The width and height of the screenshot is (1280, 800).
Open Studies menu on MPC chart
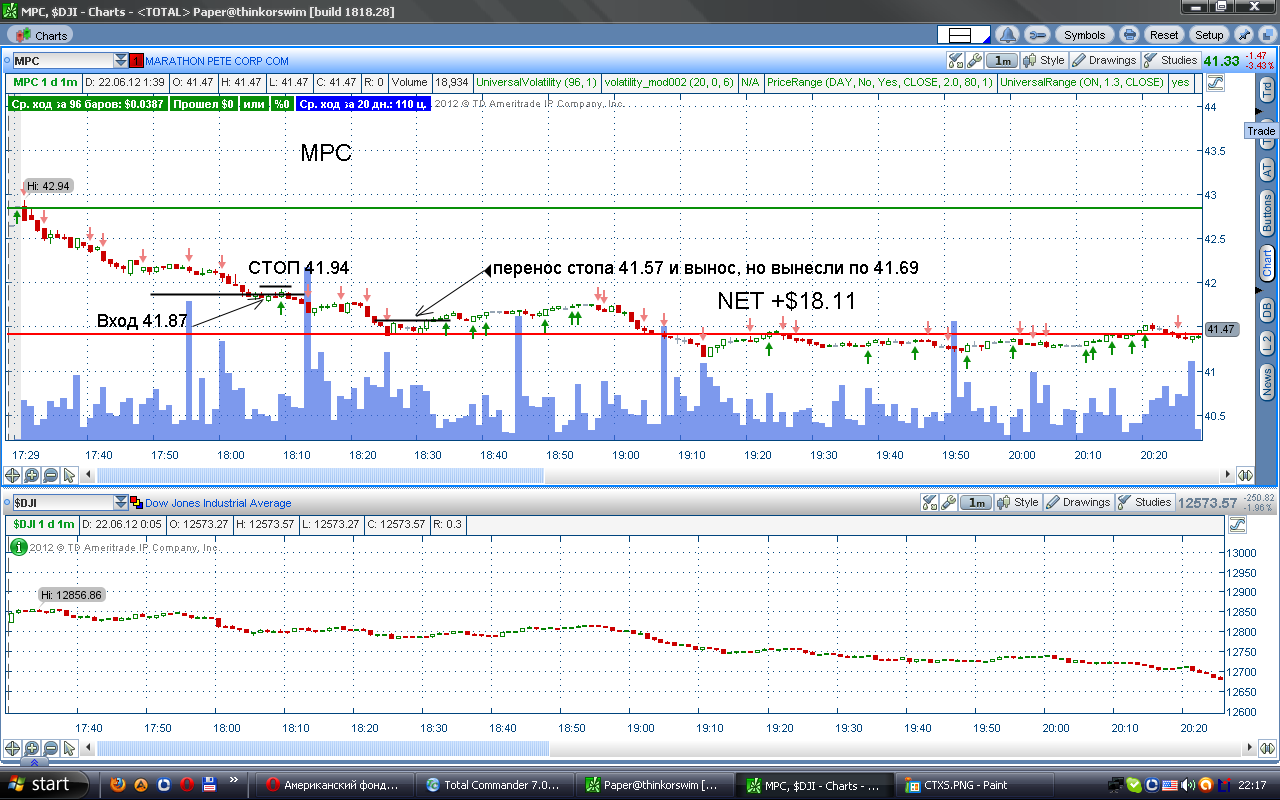[1170, 60]
